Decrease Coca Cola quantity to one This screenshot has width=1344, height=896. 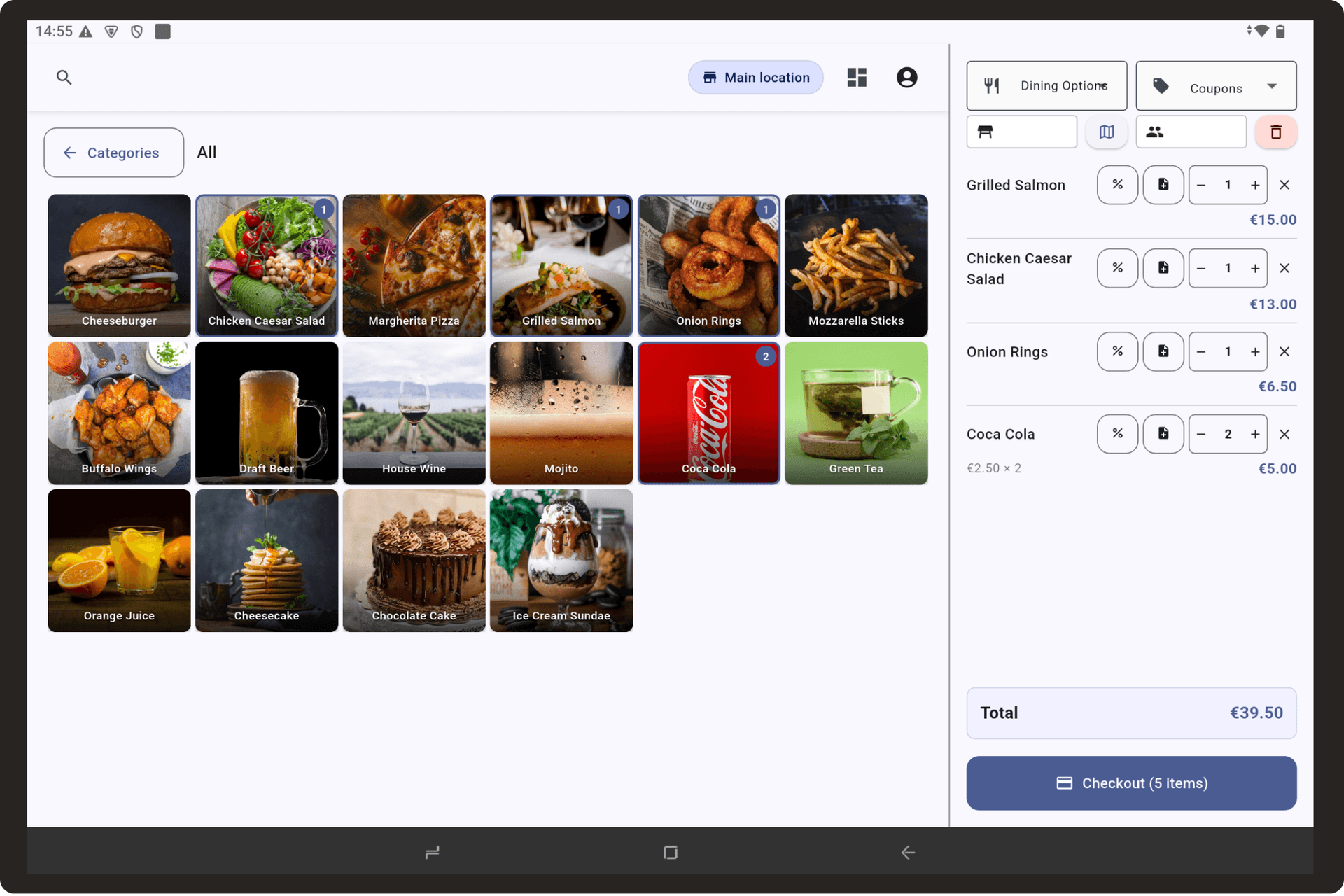[1201, 434]
